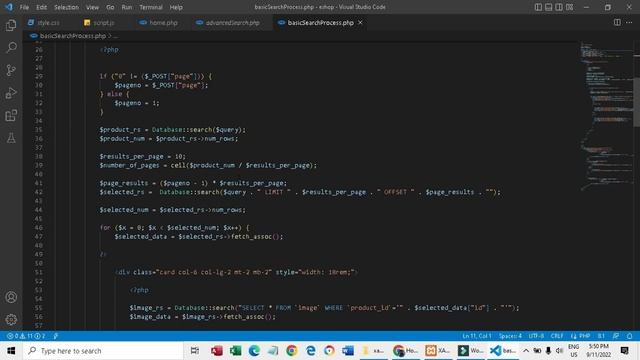Open the Go menu

(110, 7)
